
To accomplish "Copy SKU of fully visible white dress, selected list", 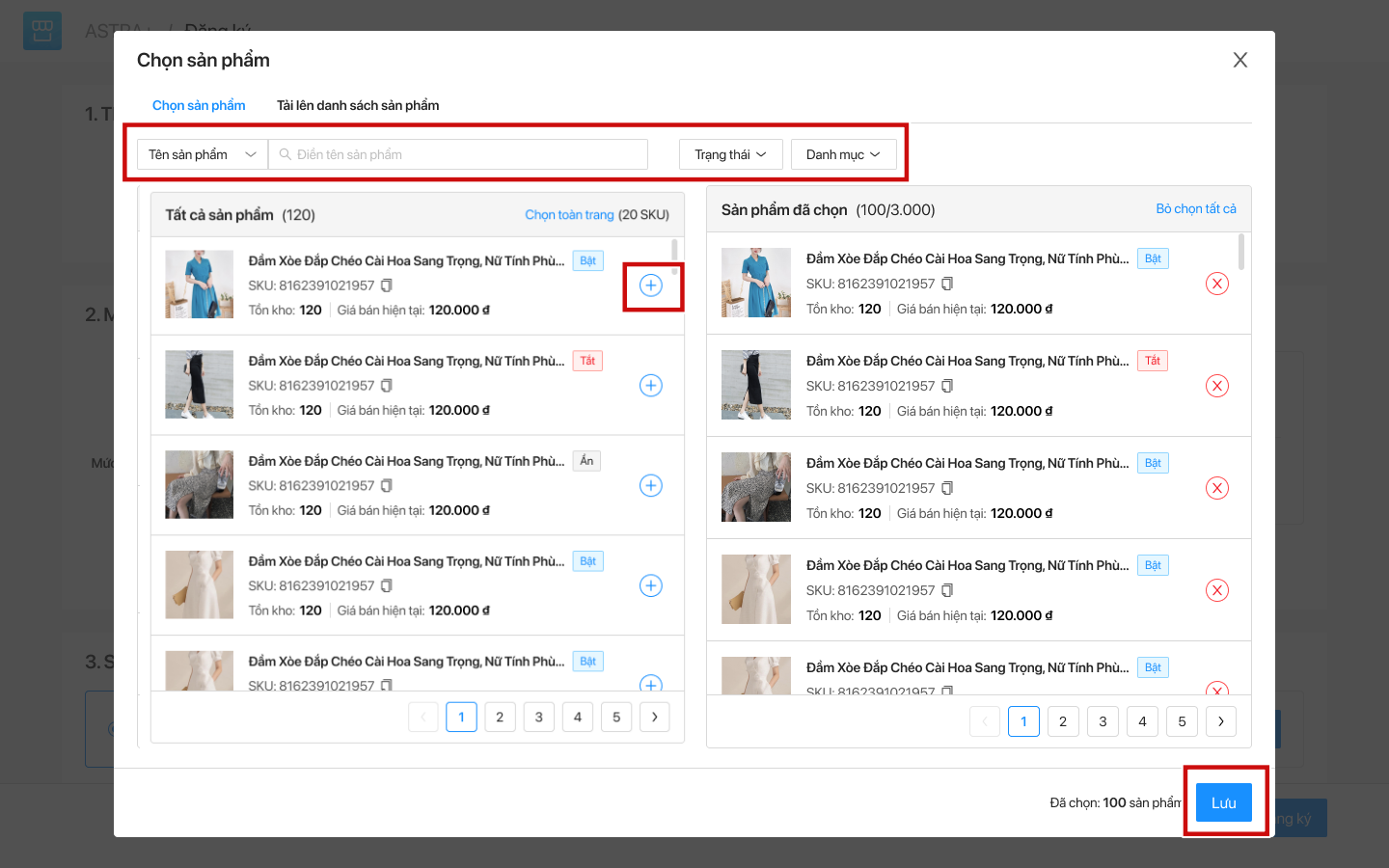I will click(947, 590).
